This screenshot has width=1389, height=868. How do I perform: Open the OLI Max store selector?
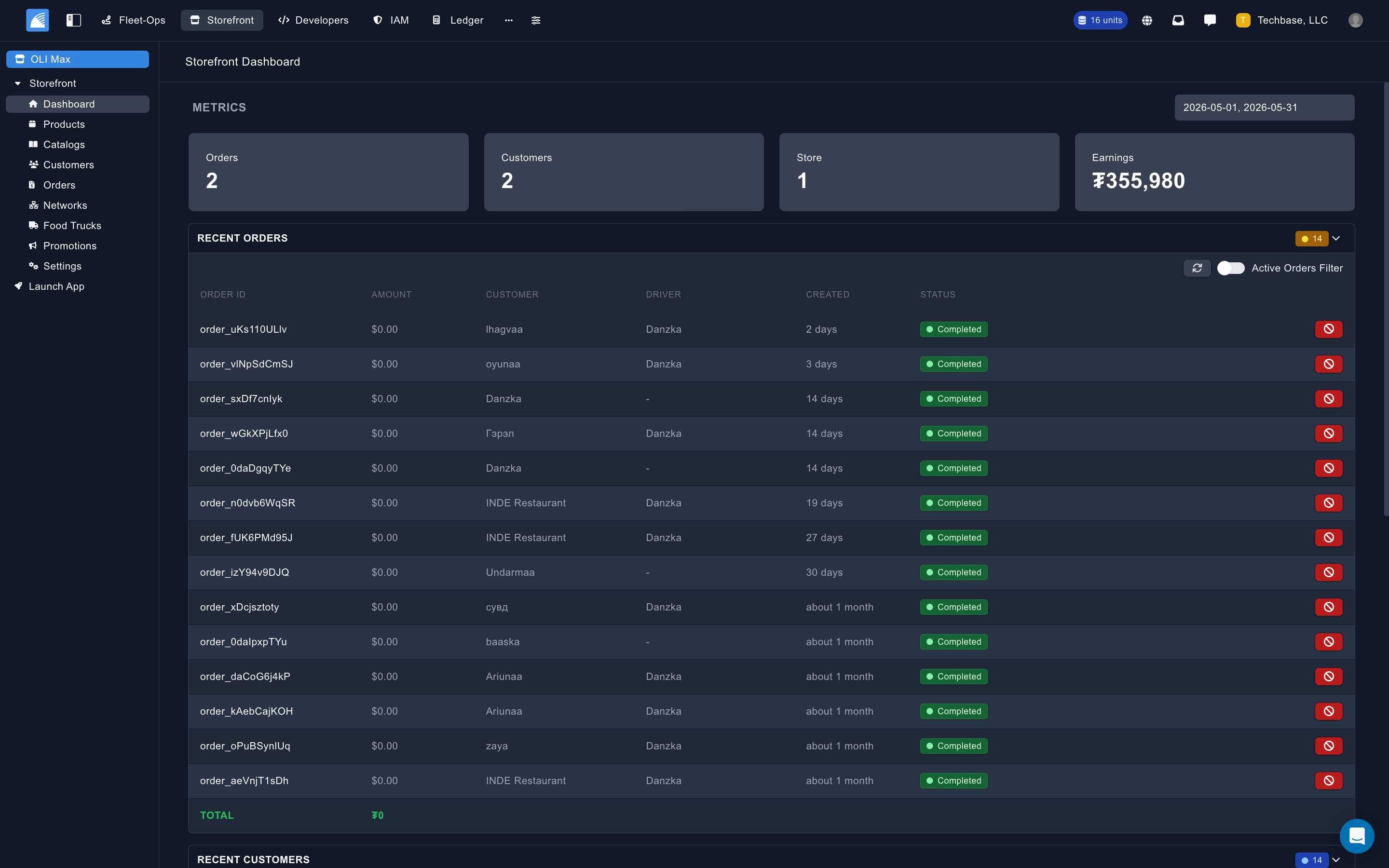78,59
